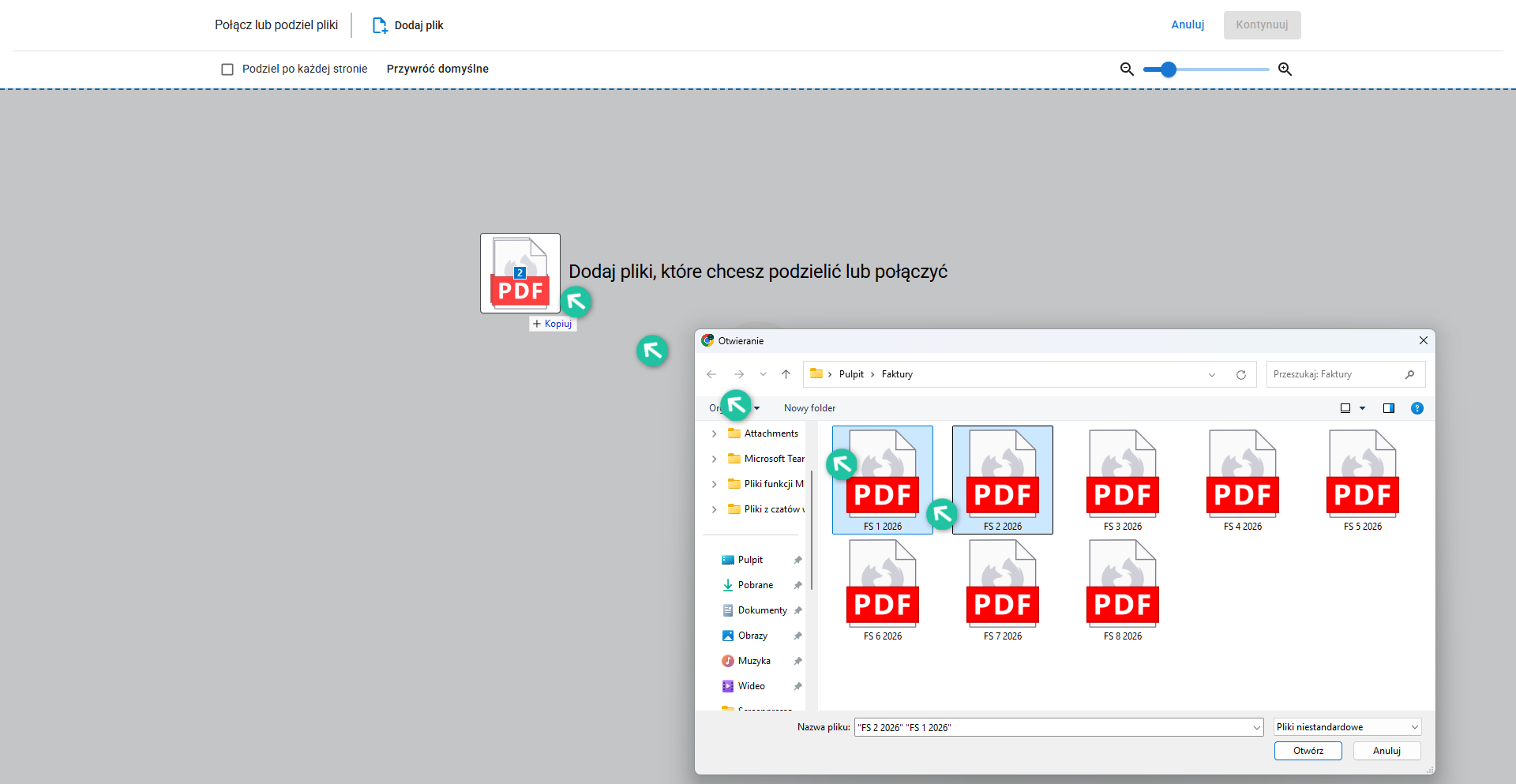Click the zoom out magnifier icon
The height and width of the screenshot is (784, 1516).
tap(1127, 69)
